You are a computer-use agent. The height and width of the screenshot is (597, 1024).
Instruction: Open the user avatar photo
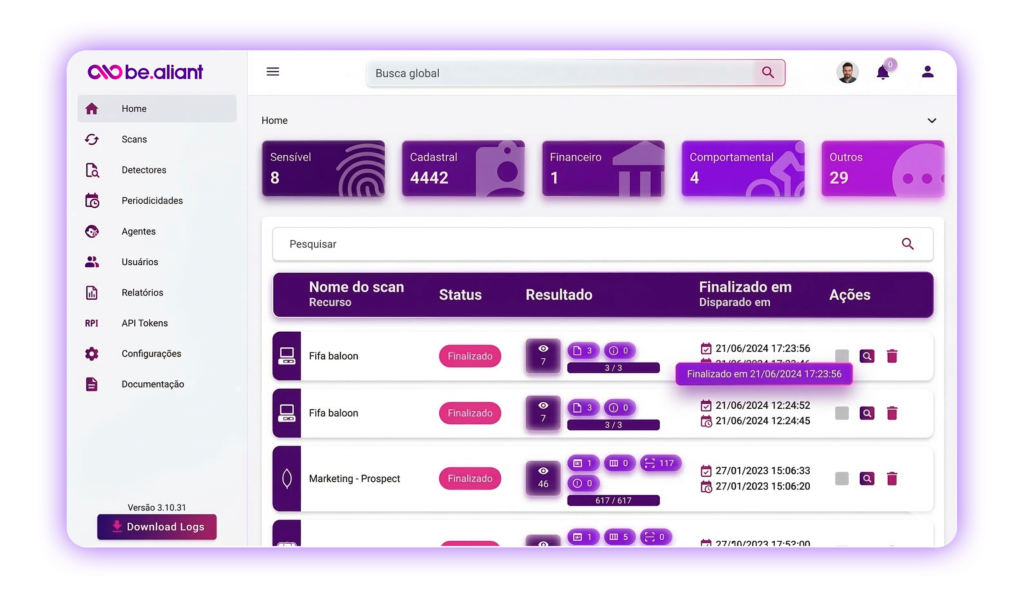(847, 72)
